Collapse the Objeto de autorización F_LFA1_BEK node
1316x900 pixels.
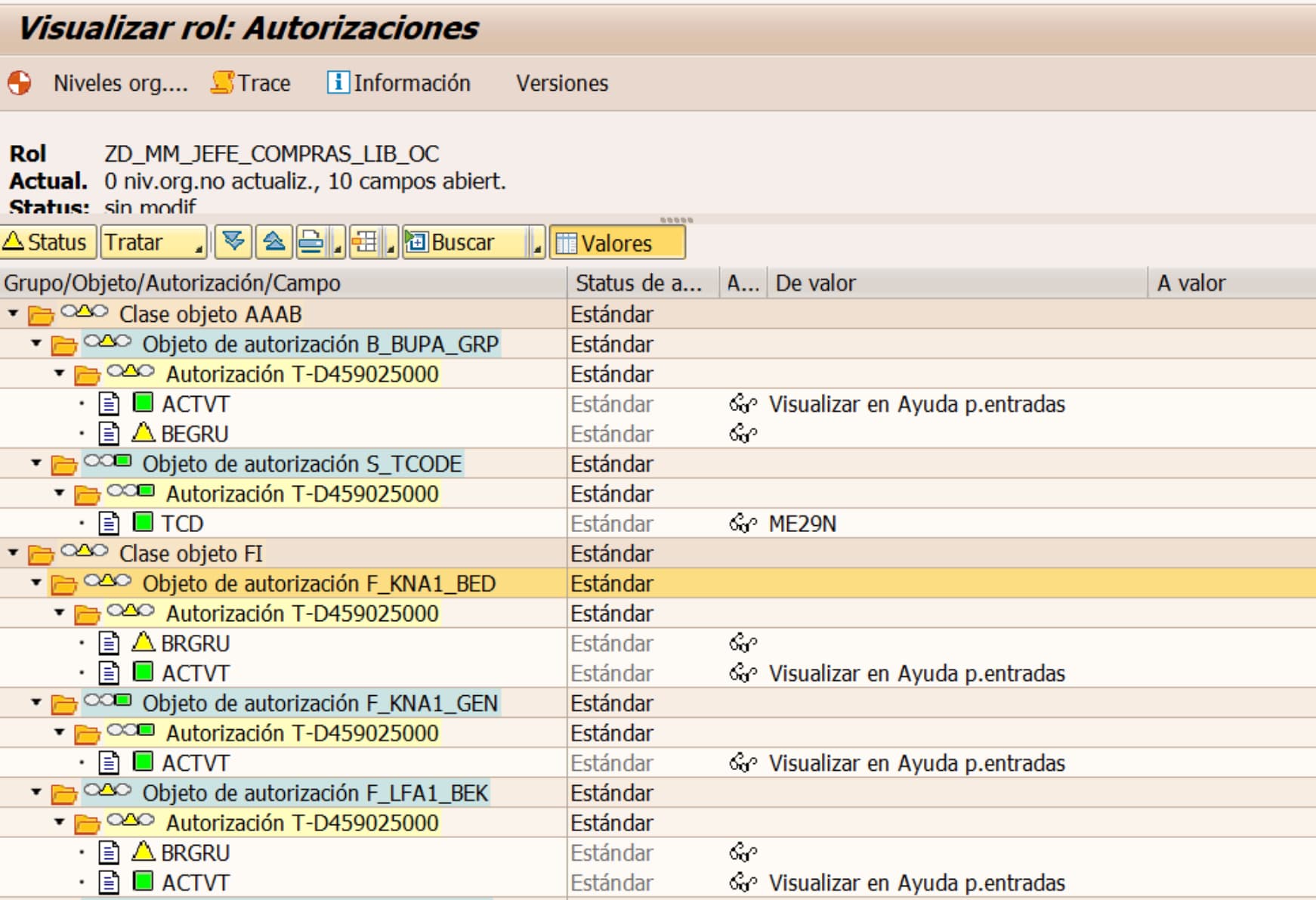(36, 793)
